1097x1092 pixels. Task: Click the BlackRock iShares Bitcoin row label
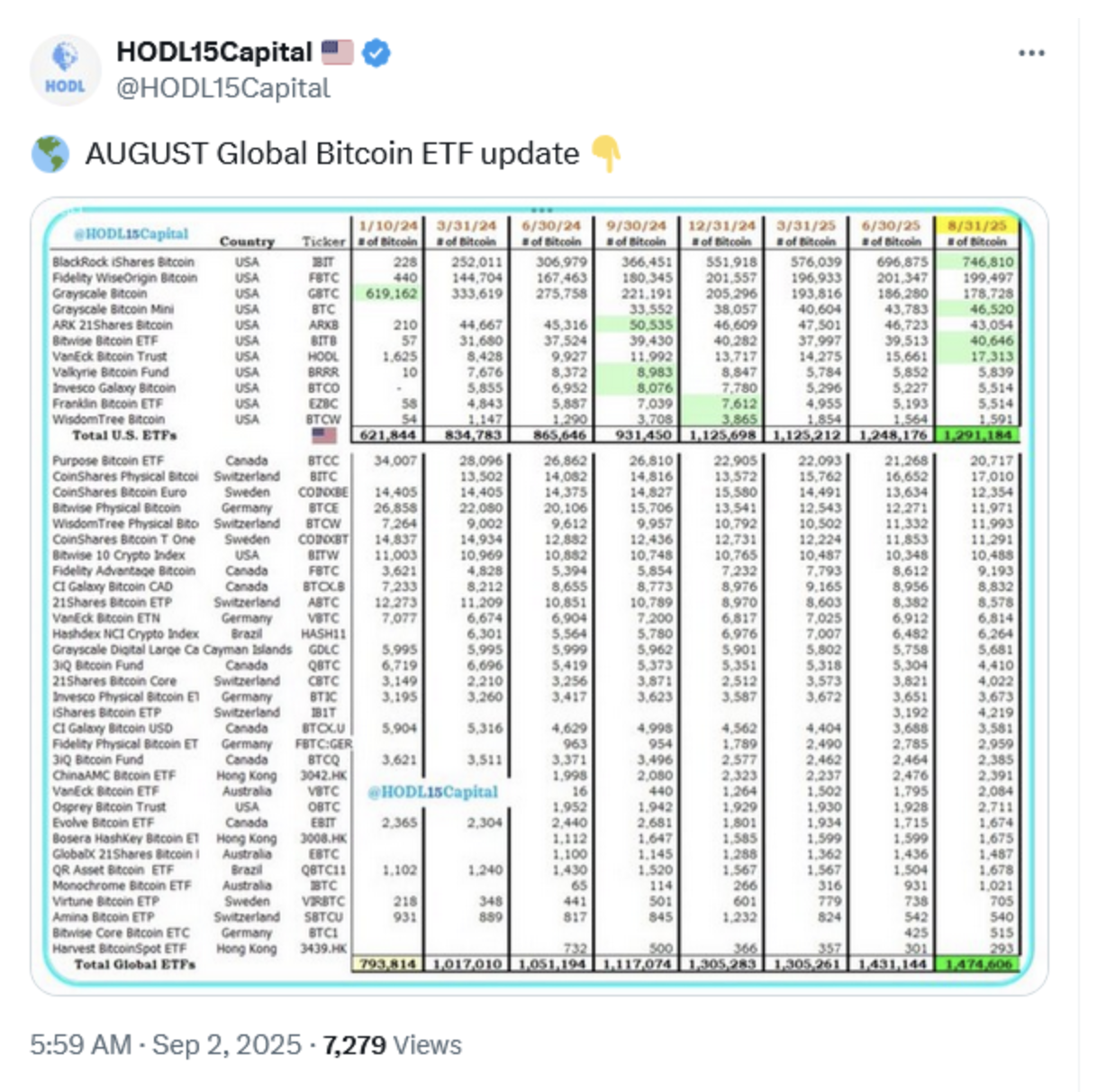tap(123, 262)
